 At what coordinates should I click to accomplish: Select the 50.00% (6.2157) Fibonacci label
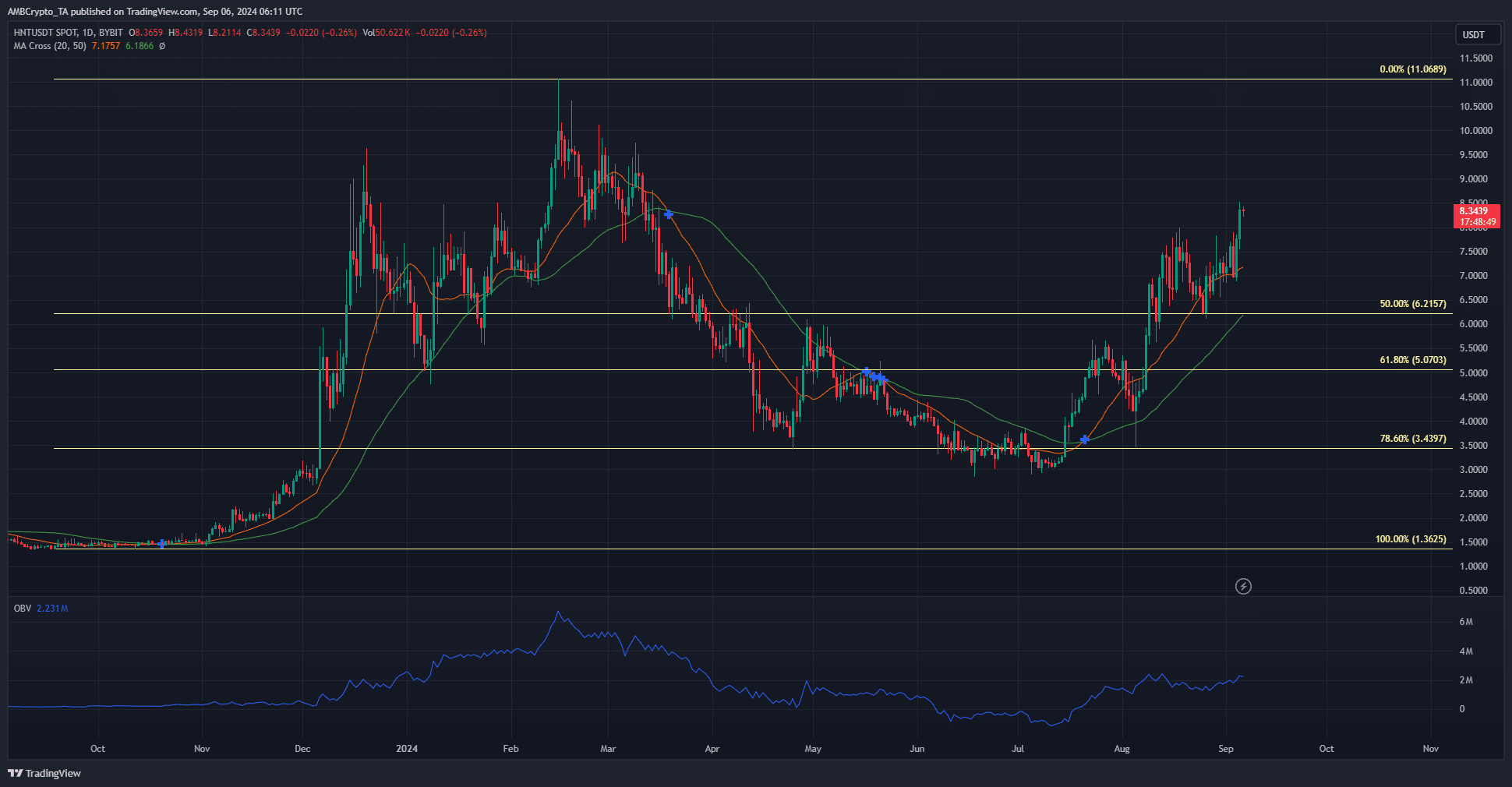coord(1412,304)
